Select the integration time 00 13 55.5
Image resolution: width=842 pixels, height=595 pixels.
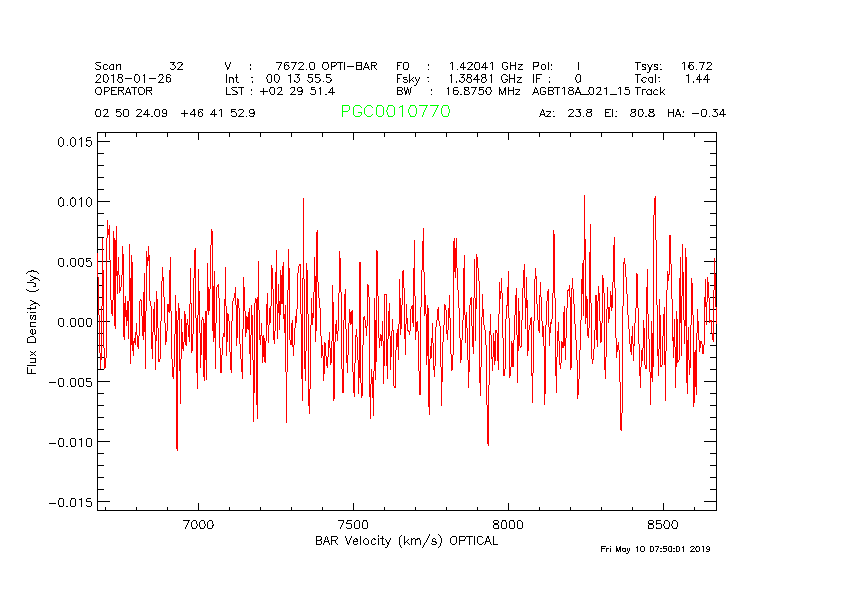click(x=292, y=78)
